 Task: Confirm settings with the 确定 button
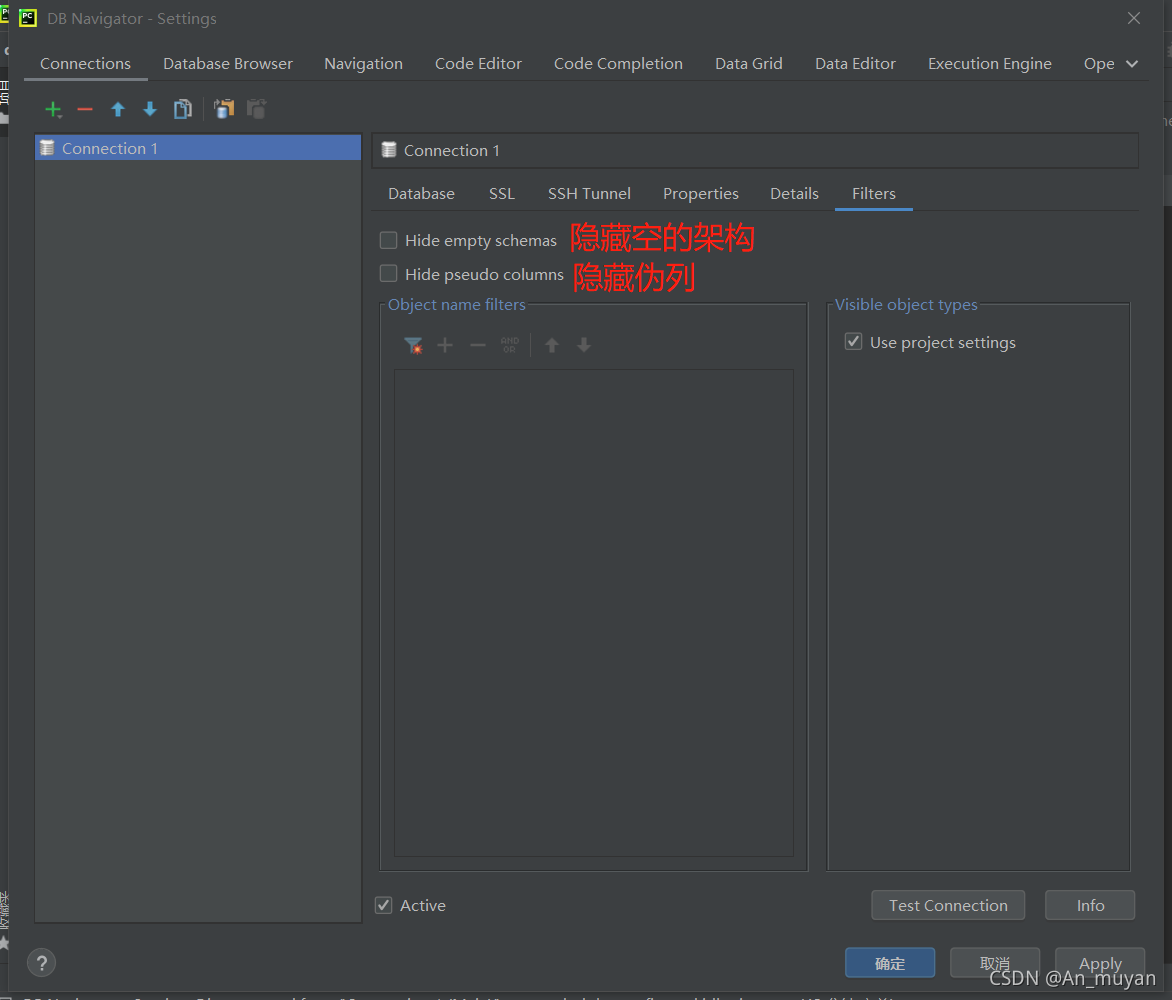click(889, 963)
